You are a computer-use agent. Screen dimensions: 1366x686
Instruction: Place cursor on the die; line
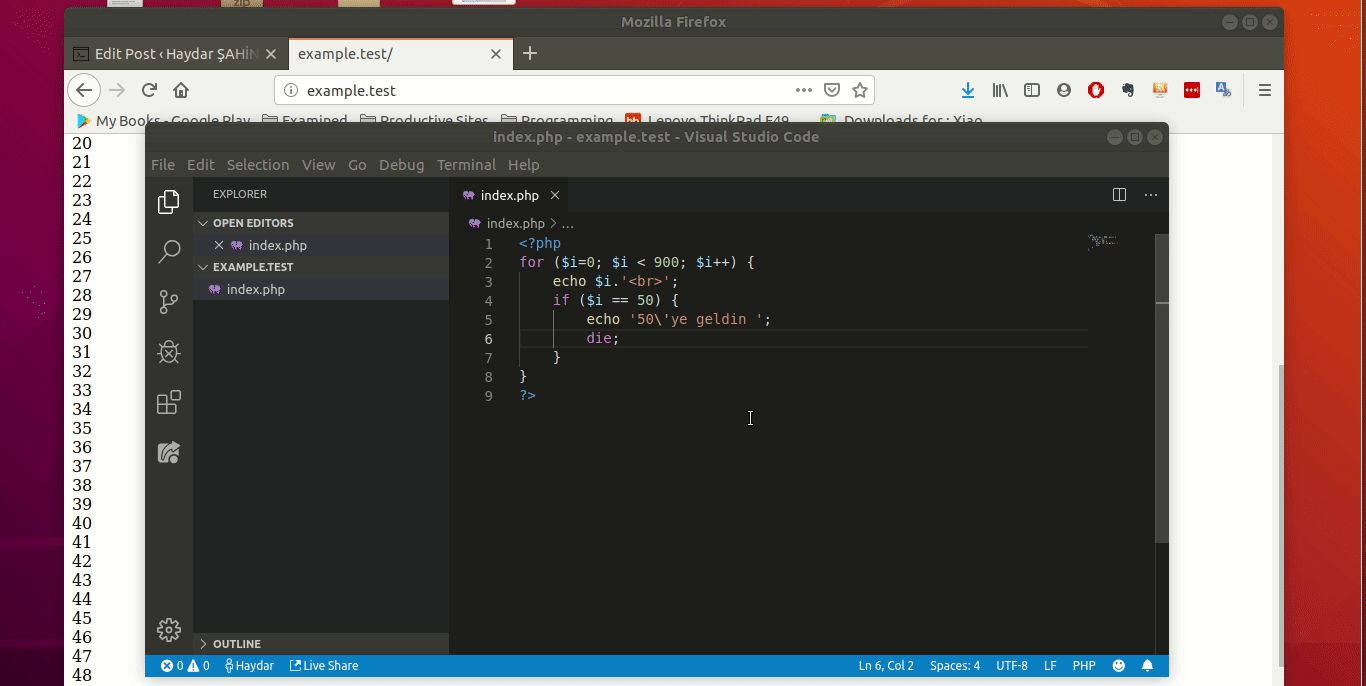pyautogui.click(x=603, y=338)
